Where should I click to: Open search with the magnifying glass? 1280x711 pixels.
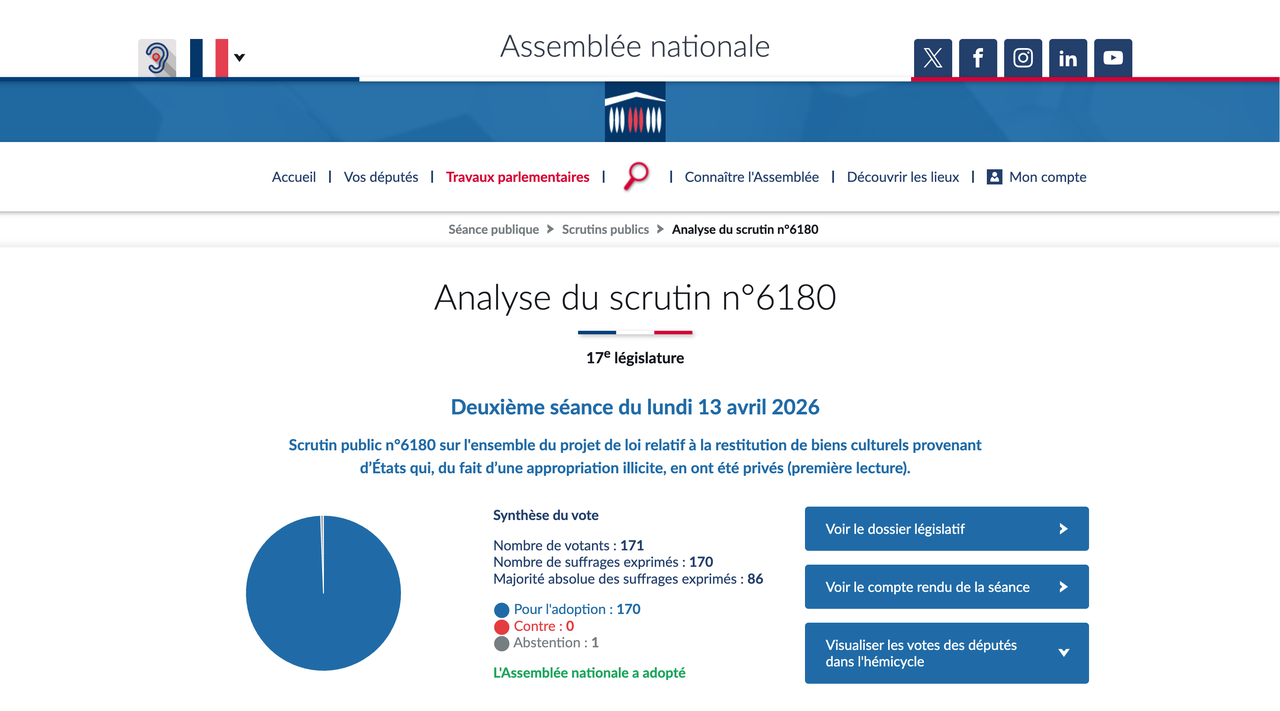coord(636,176)
